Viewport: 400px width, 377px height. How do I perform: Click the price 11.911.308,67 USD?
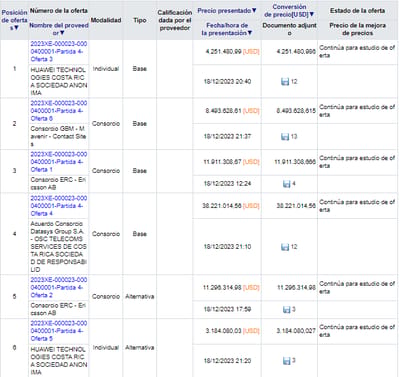click(x=231, y=162)
